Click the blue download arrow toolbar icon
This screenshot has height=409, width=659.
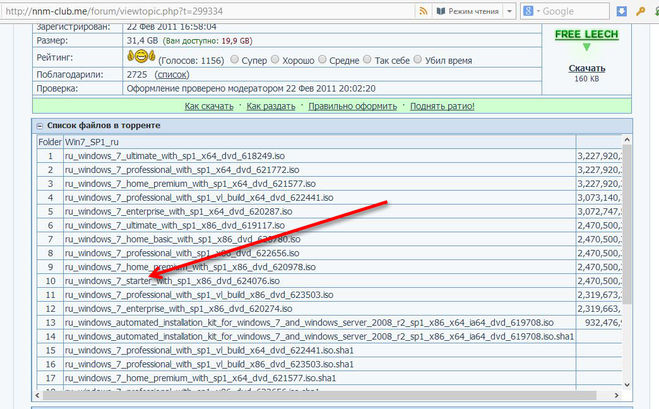[x=622, y=11]
